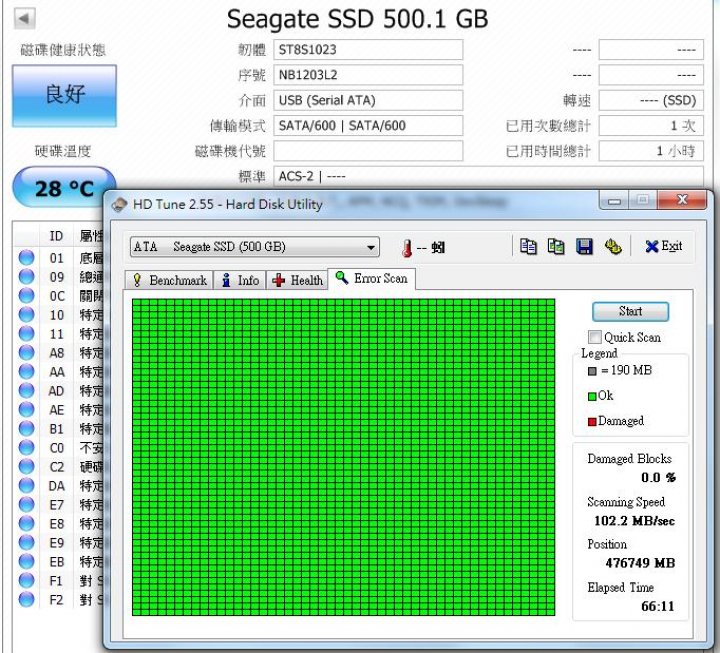Click the blue status icon for ID 0C
720x653 pixels.
click(27, 295)
